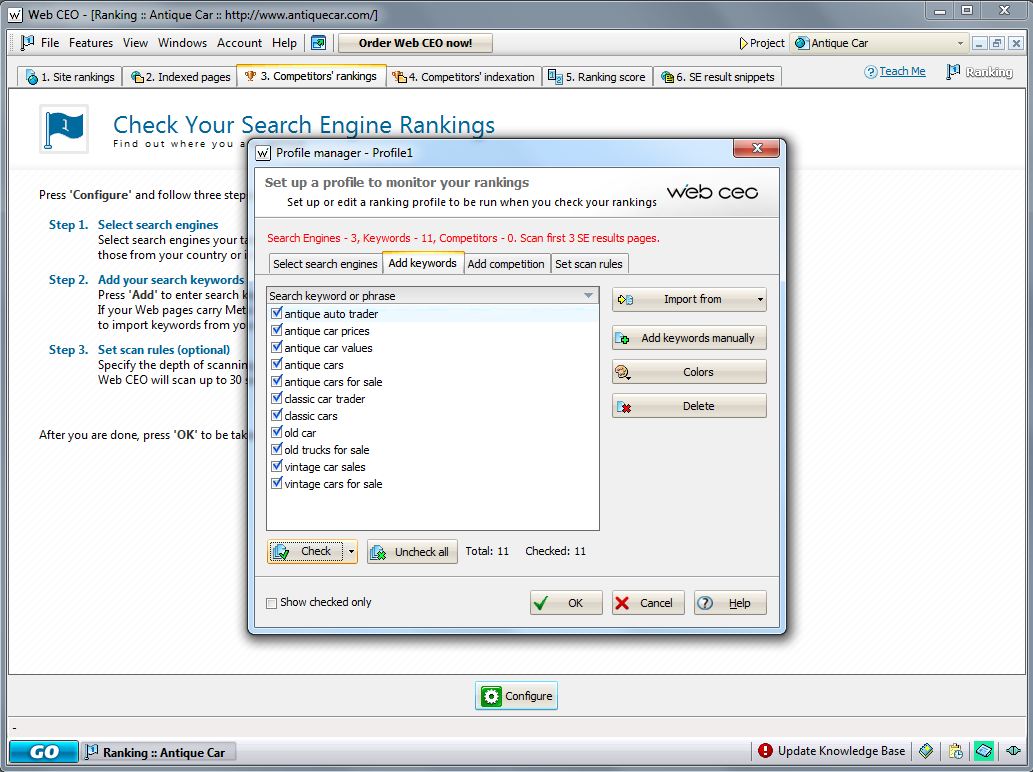
Task: Click the Cancel button in Profile manager
Action: pos(648,603)
